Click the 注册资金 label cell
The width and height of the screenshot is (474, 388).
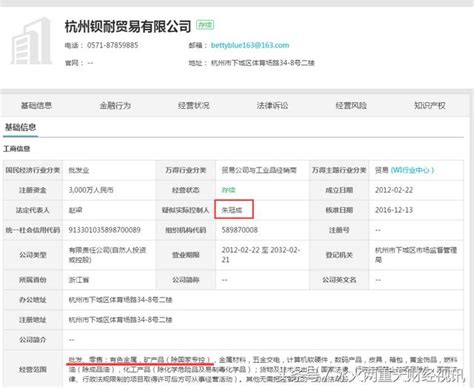[x=33, y=190]
